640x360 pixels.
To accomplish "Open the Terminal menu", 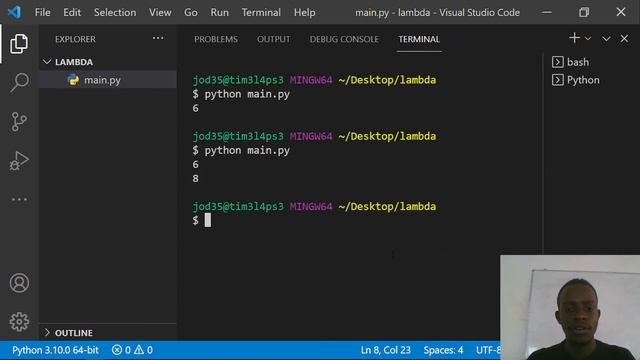I will tap(261, 13).
